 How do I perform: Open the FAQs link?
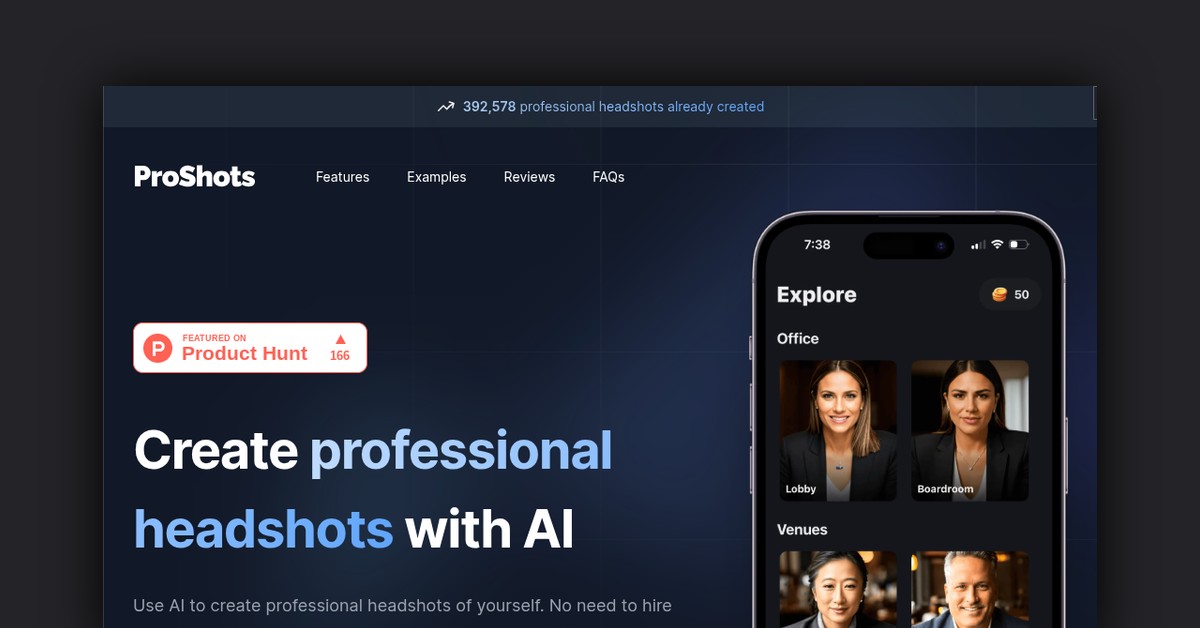pos(609,177)
